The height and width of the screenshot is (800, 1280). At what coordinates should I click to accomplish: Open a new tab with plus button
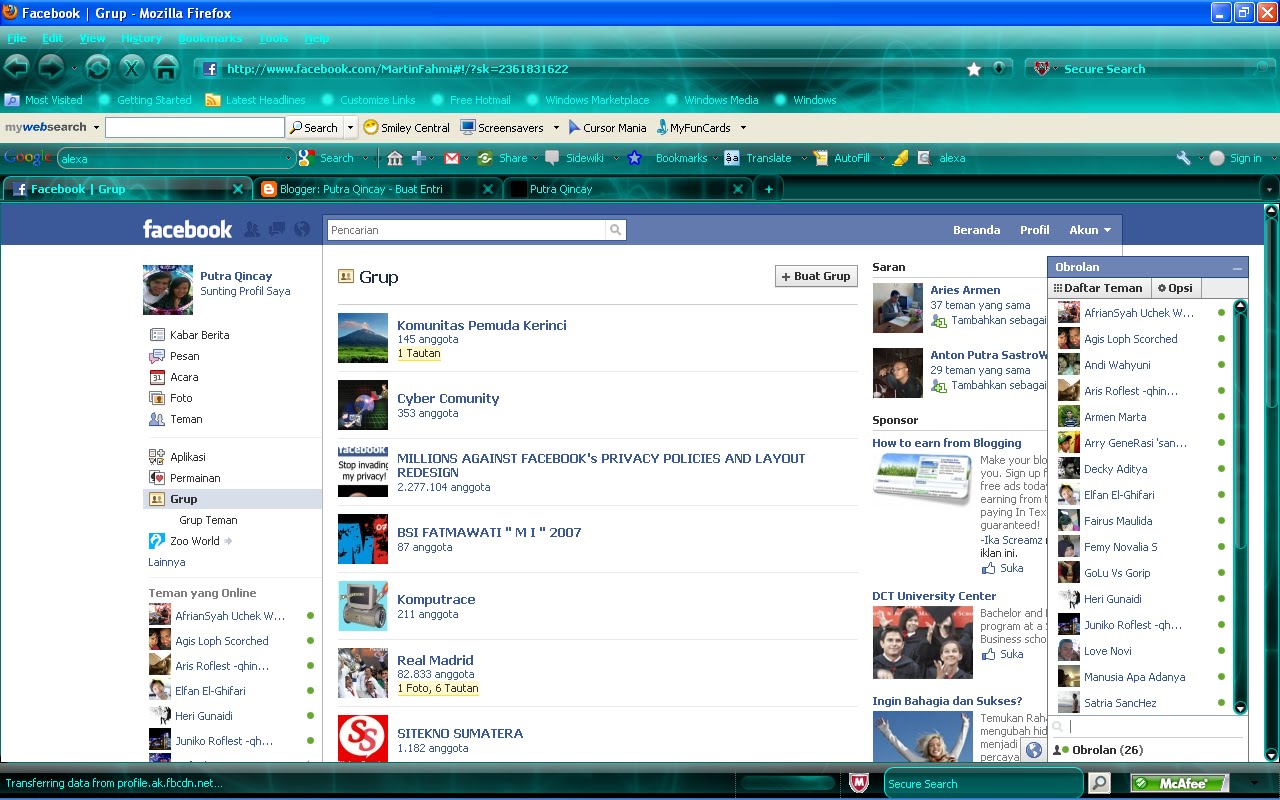pos(768,189)
